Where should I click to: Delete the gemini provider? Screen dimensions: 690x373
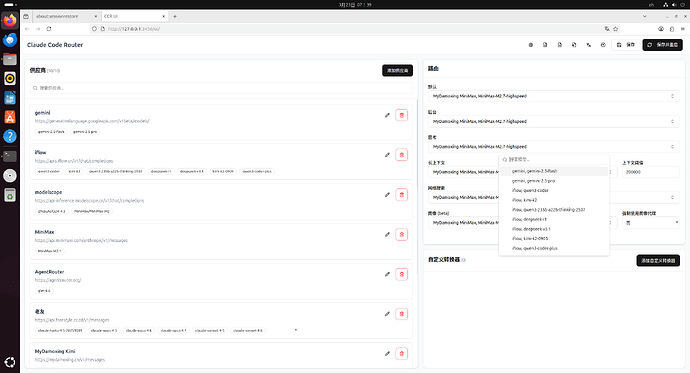(x=401, y=115)
